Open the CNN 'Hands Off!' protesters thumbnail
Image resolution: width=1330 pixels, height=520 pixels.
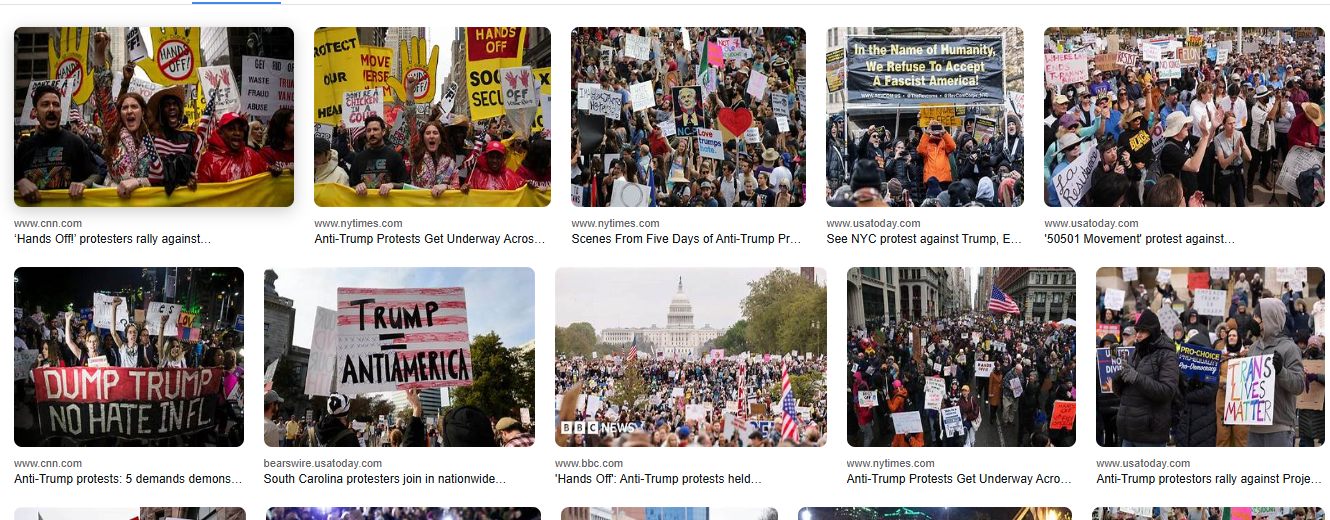(154, 117)
